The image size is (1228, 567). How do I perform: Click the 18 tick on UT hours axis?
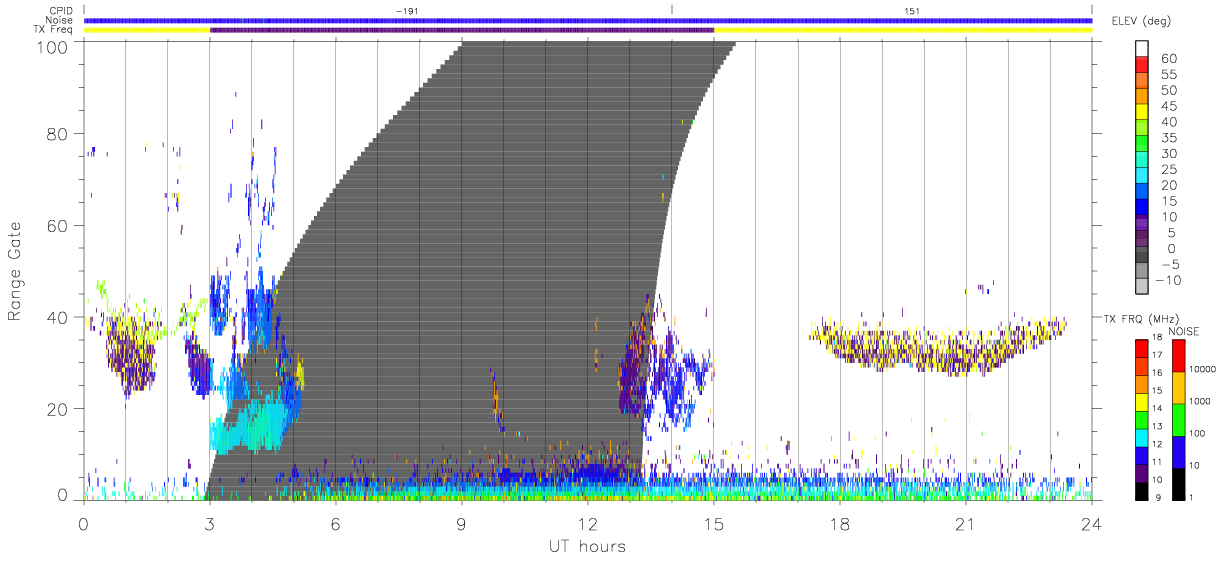click(840, 523)
